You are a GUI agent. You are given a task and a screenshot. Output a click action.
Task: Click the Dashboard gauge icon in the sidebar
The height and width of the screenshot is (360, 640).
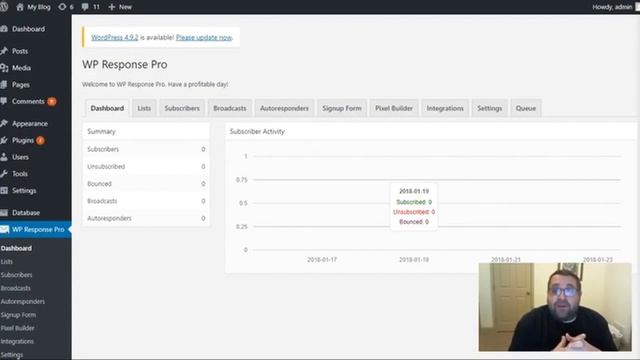pos(4,29)
